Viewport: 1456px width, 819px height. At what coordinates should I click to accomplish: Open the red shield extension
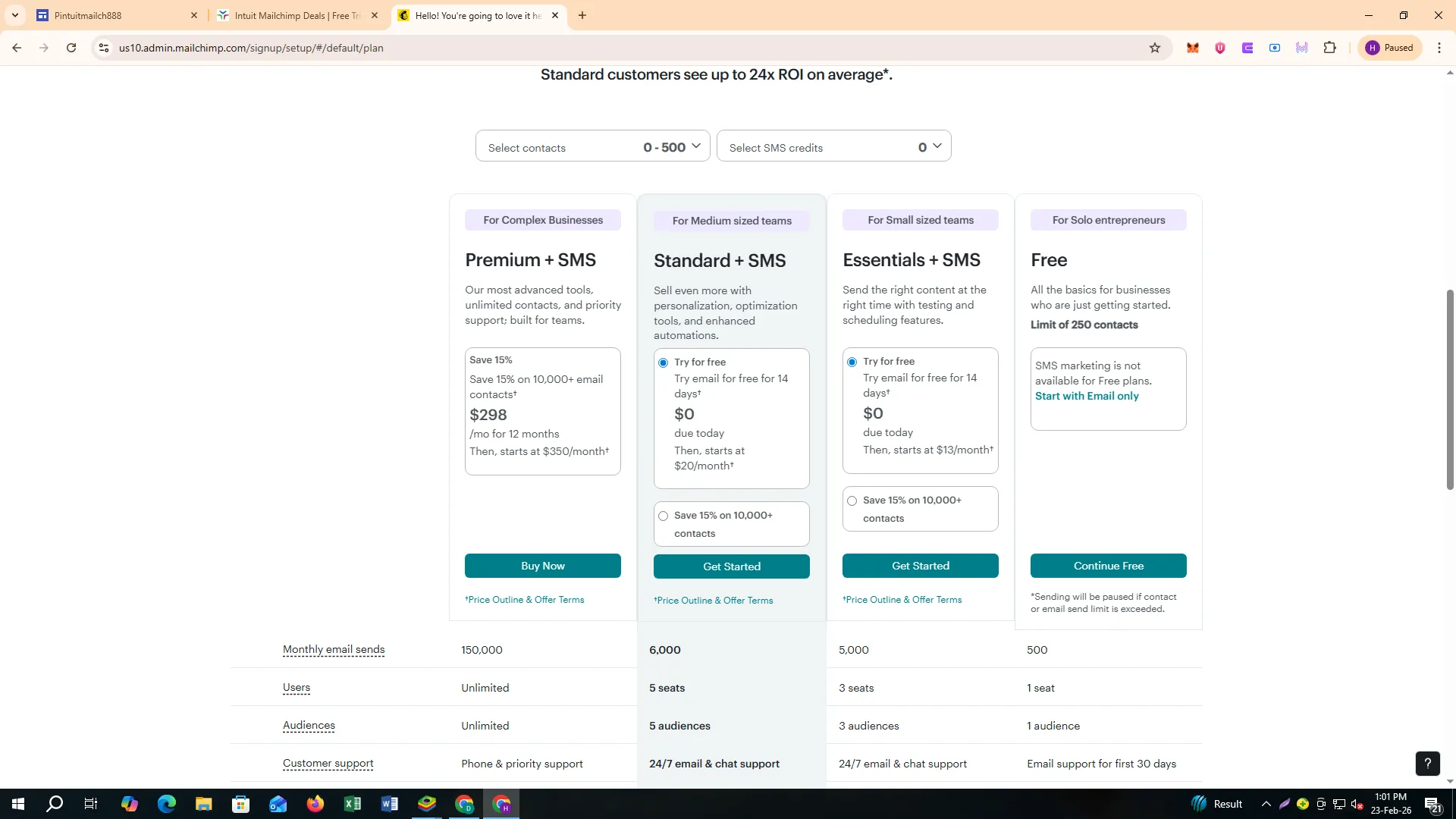pos(1220,48)
